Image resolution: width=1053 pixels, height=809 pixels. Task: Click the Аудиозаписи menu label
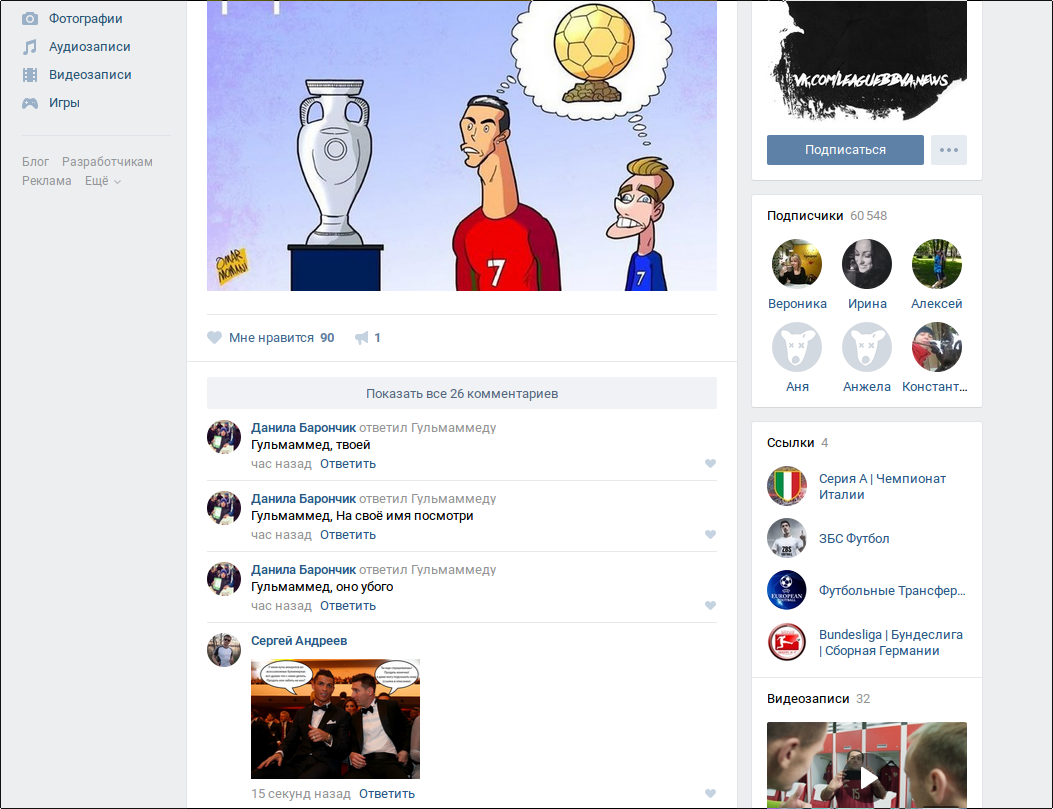coord(89,47)
